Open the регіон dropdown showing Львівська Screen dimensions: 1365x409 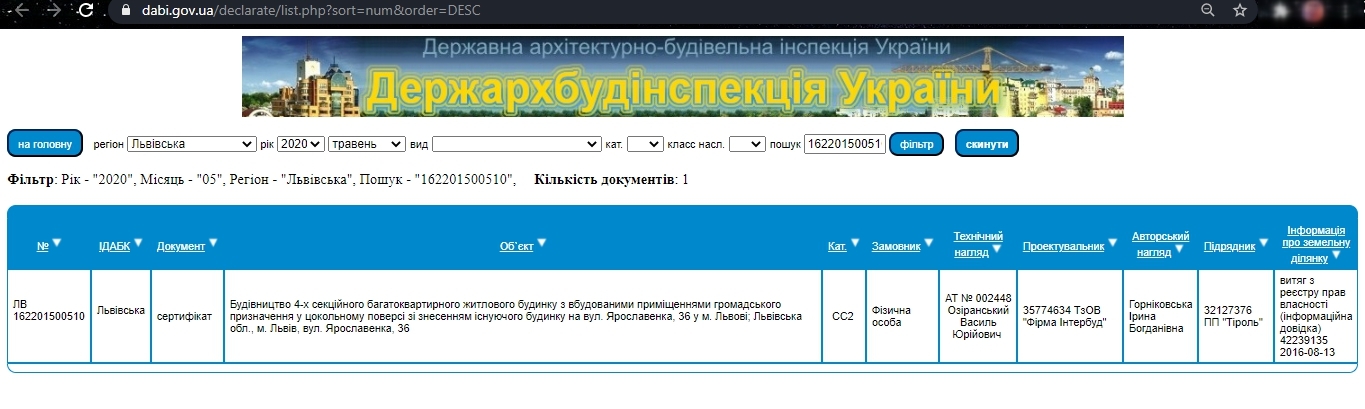pos(192,144)
